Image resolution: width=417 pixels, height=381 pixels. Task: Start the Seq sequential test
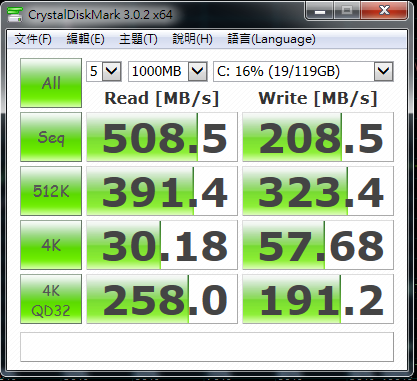tap(51, 137)
